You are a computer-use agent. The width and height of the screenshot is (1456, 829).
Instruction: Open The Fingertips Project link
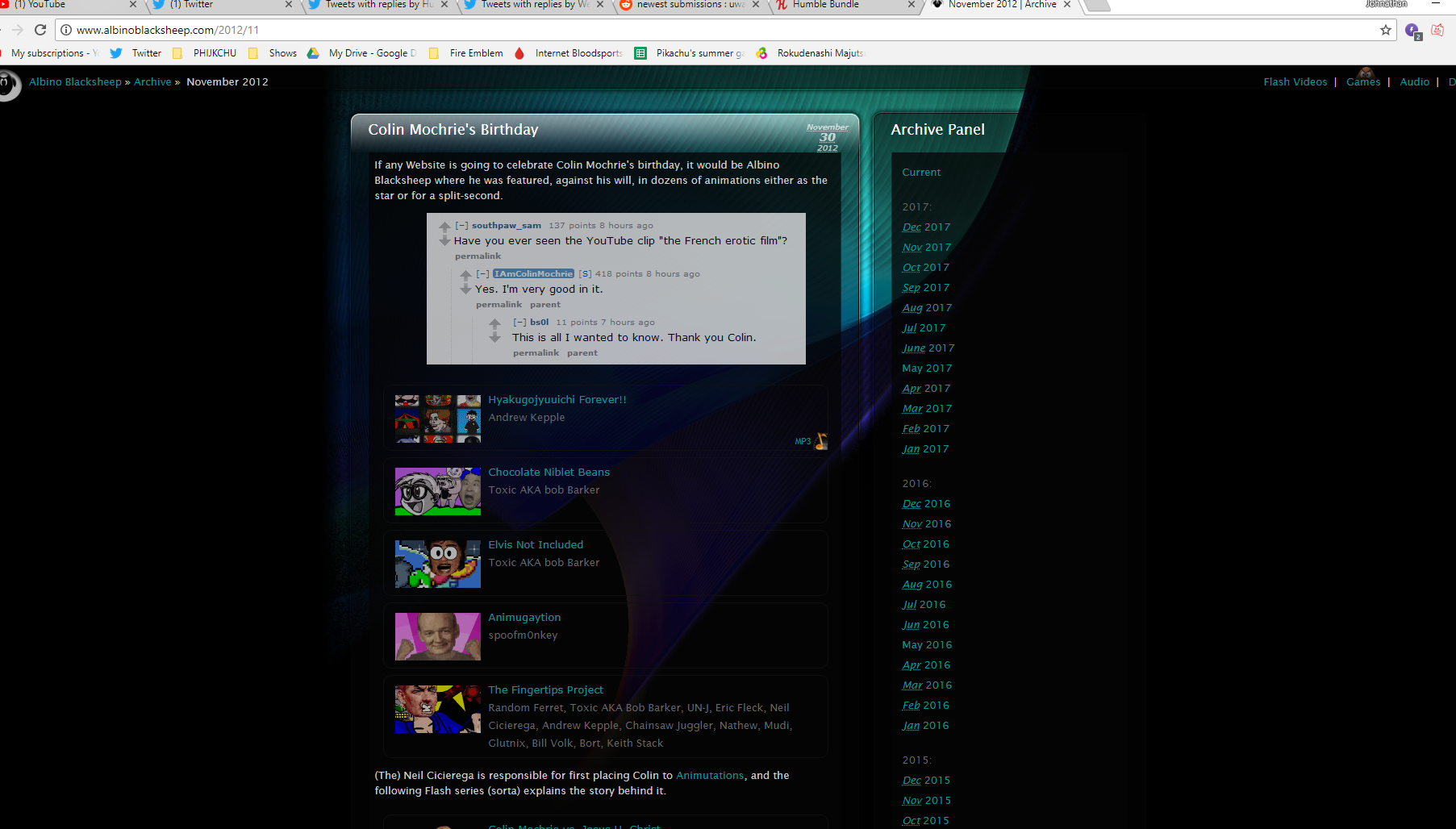[546, 689]
